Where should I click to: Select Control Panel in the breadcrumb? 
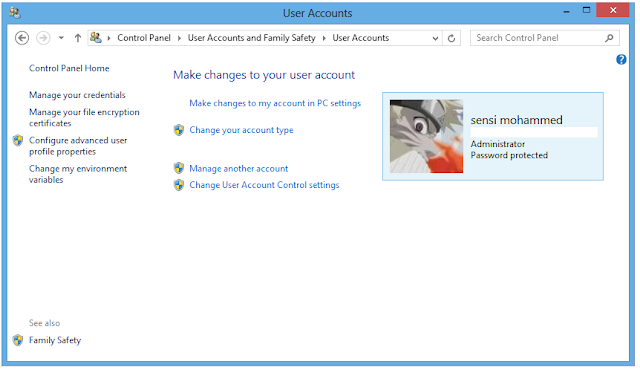[144, 38]
